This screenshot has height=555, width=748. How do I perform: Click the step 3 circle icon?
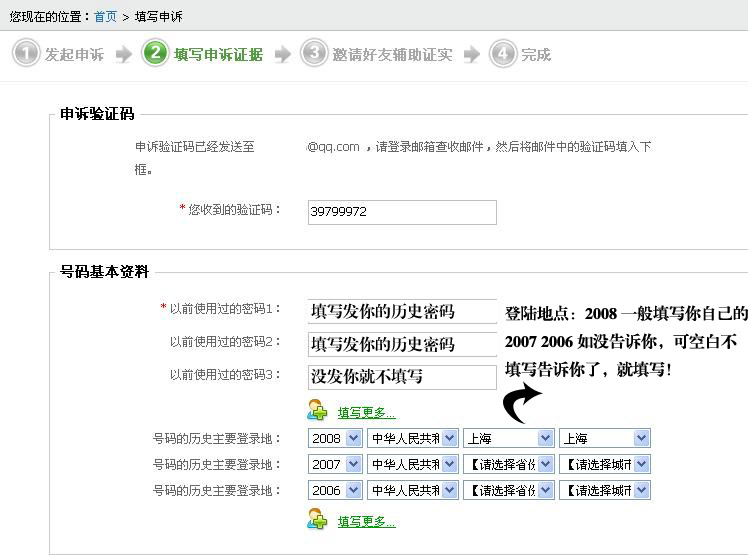314,53
